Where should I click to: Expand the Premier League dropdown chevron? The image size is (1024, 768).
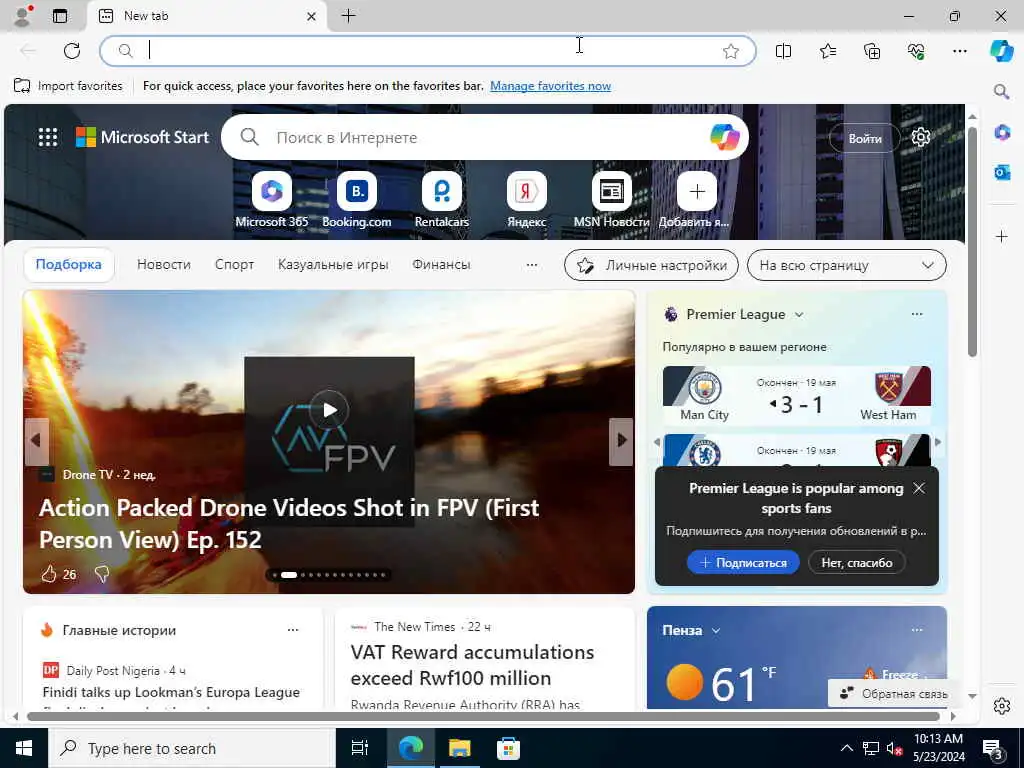[x=799, y=315]
